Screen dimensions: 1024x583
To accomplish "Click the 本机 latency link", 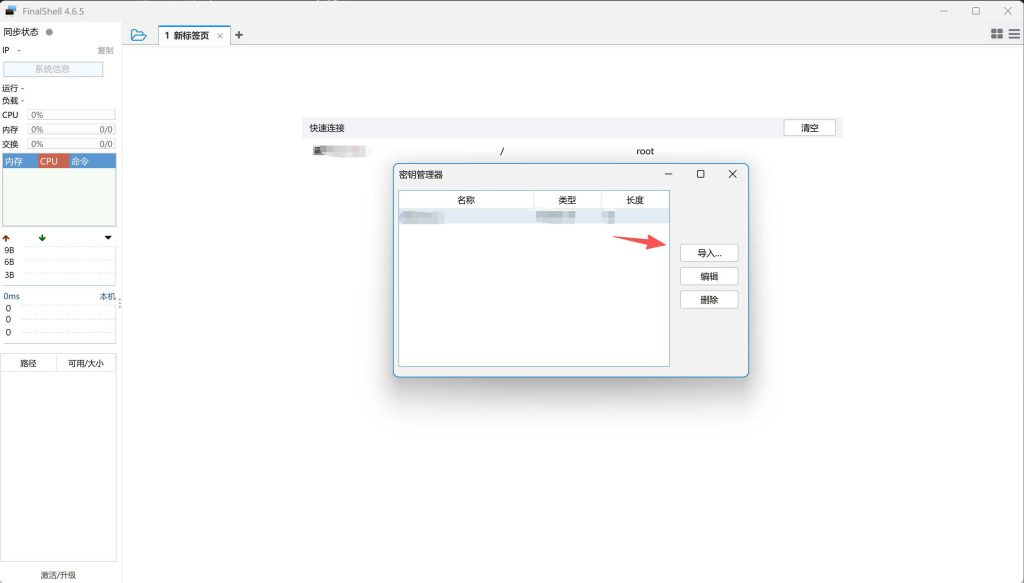I will (x=107, y=296).
